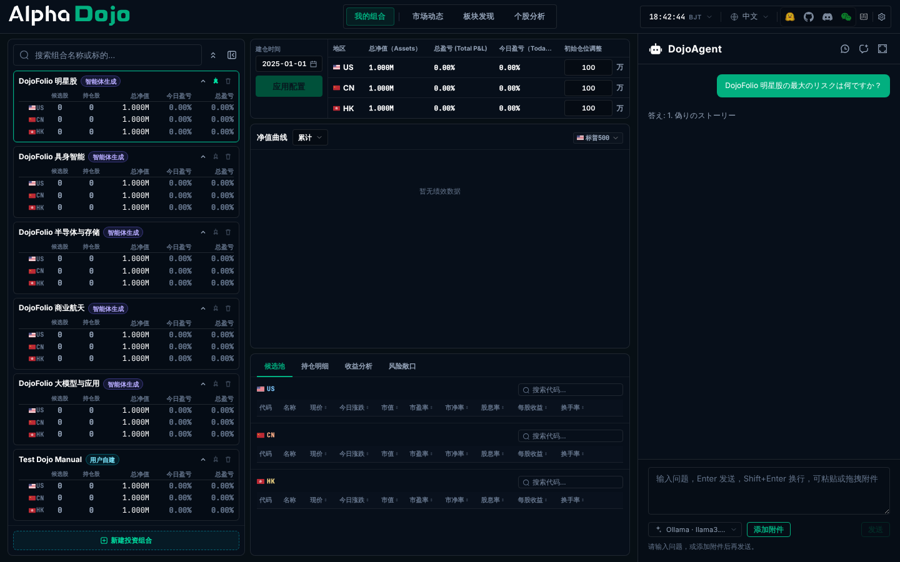
Task: Switch to 板块发现 nav tab
Action: (x=478, y=17)
